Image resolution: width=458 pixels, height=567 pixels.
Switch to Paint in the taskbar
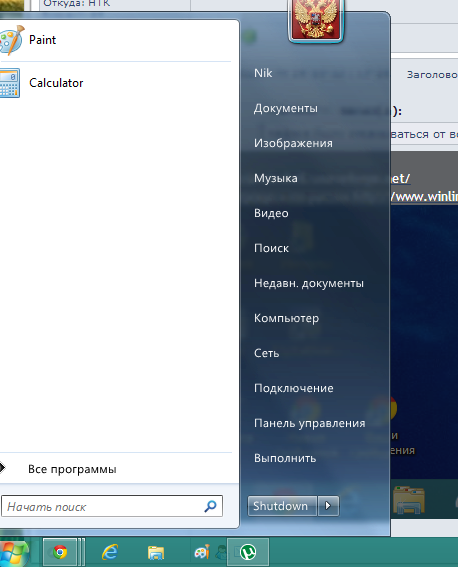pos(202,552)
